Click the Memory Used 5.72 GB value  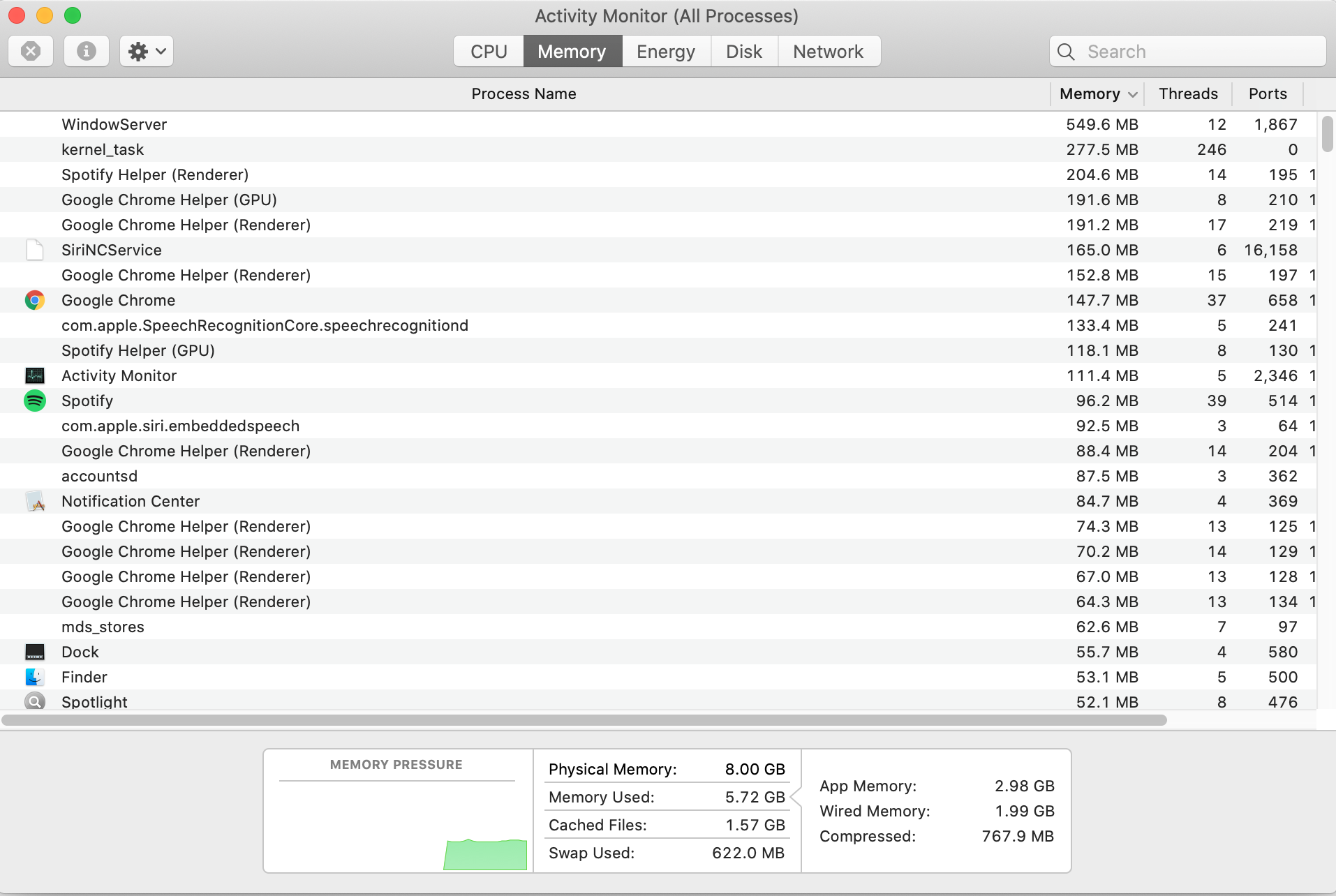pyautogui.click(x=755, y=797)
